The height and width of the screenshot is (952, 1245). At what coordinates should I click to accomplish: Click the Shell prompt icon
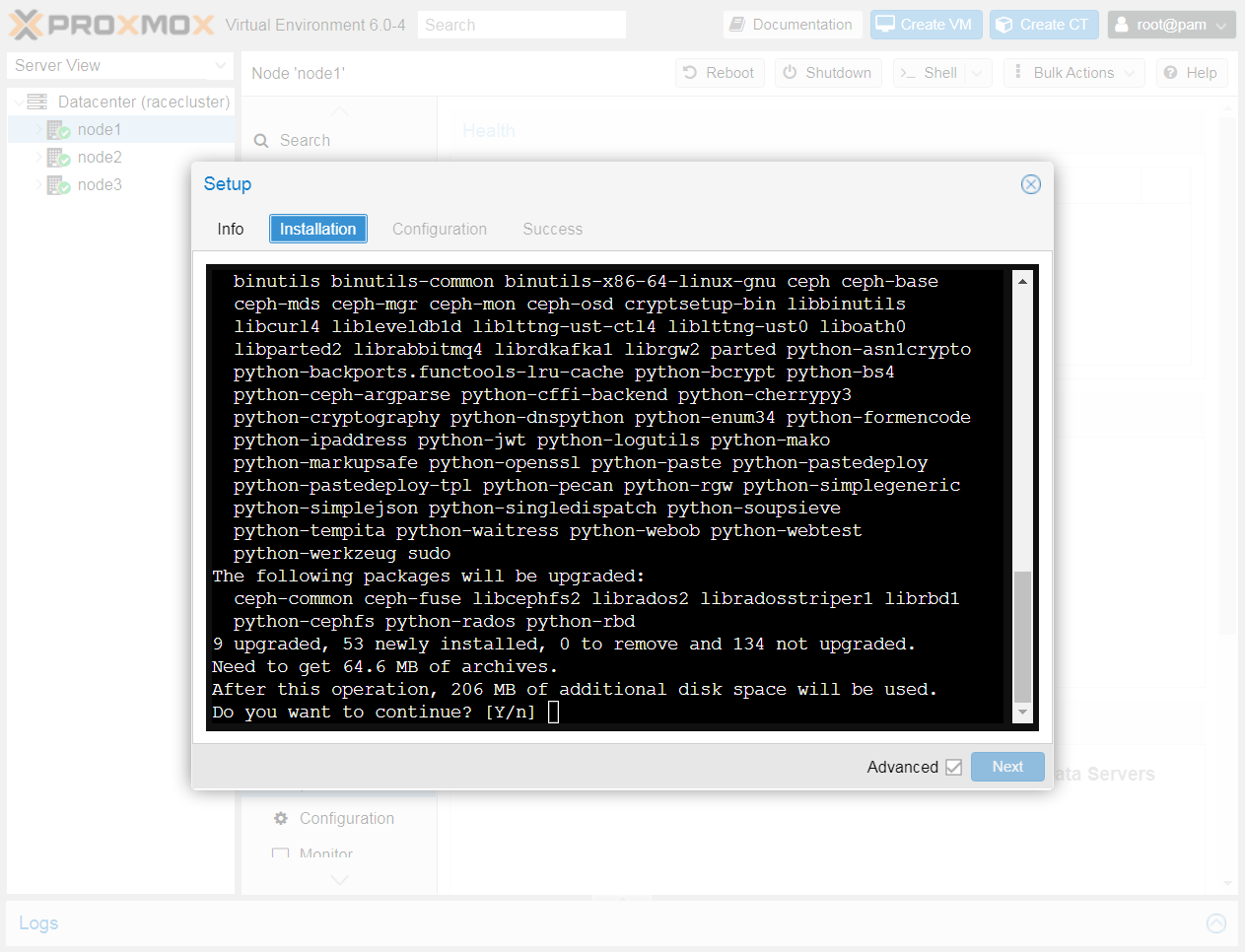coord(908,73)
